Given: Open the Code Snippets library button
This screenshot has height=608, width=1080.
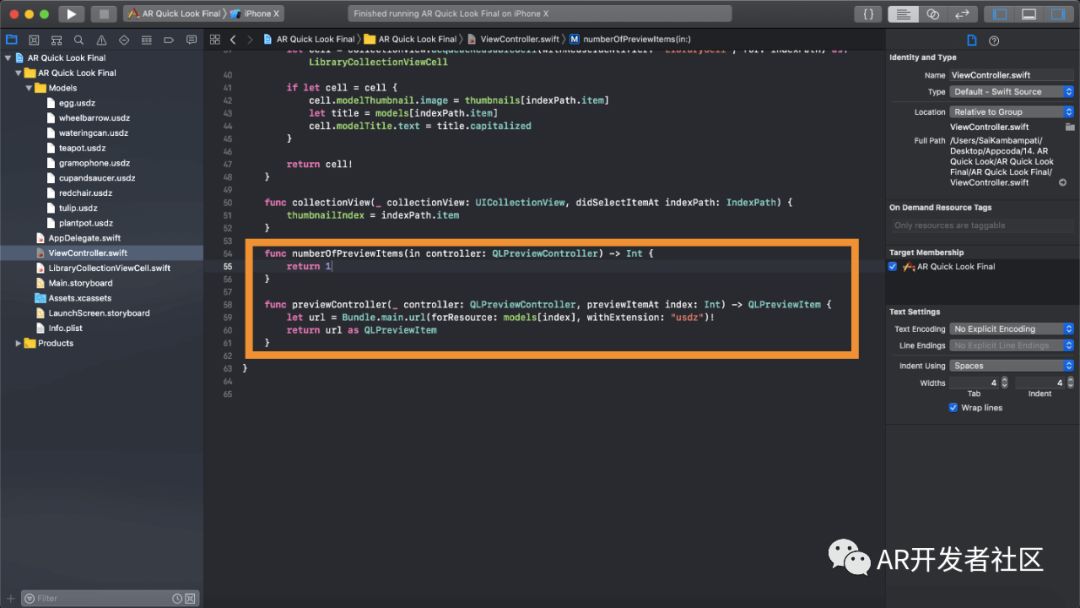Looking at the screenshot, I should 869,14.
